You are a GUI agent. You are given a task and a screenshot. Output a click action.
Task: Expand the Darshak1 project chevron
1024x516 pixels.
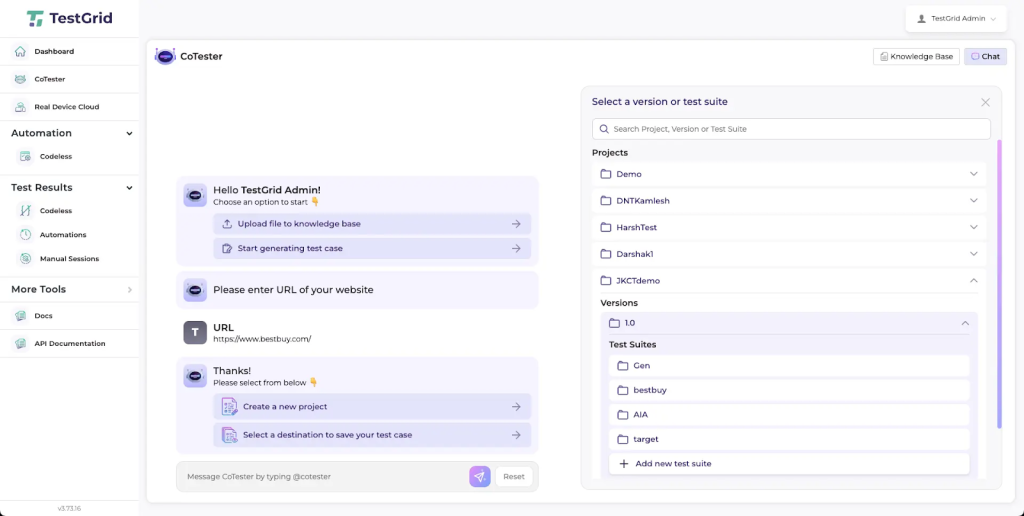coord(974,253)
